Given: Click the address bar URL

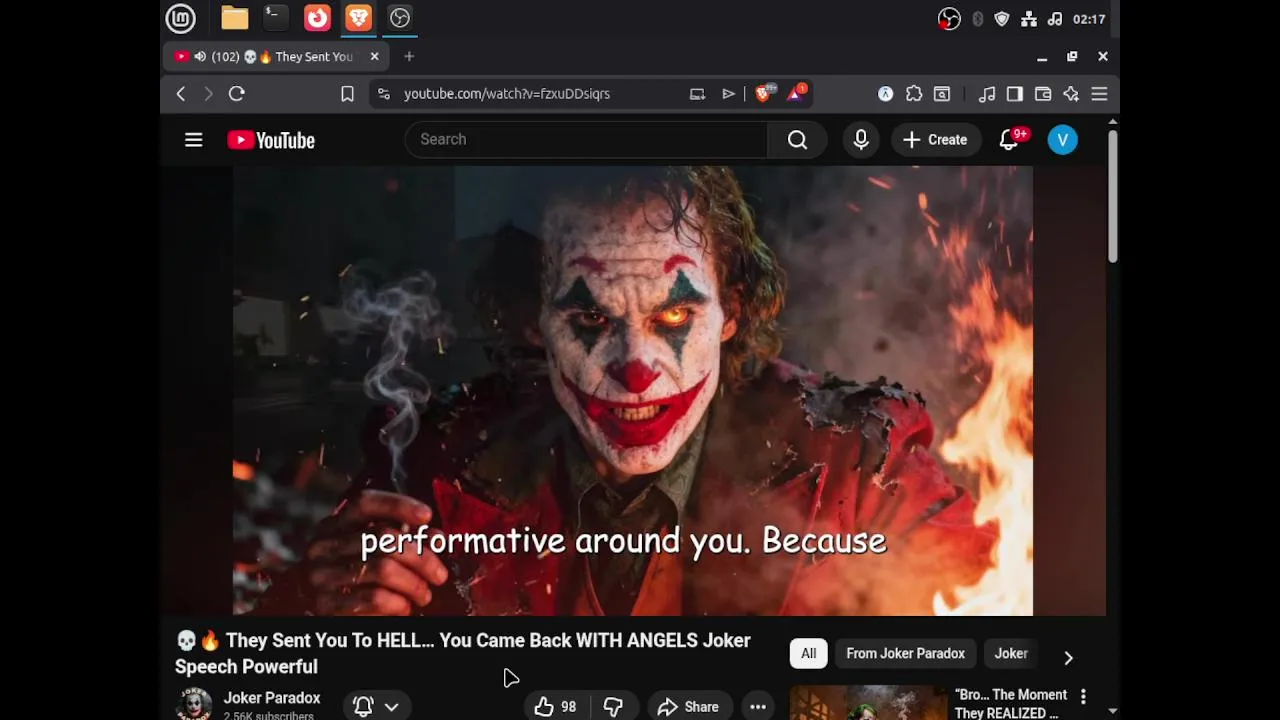Looking at the screenshot, I should coord(507,93).
